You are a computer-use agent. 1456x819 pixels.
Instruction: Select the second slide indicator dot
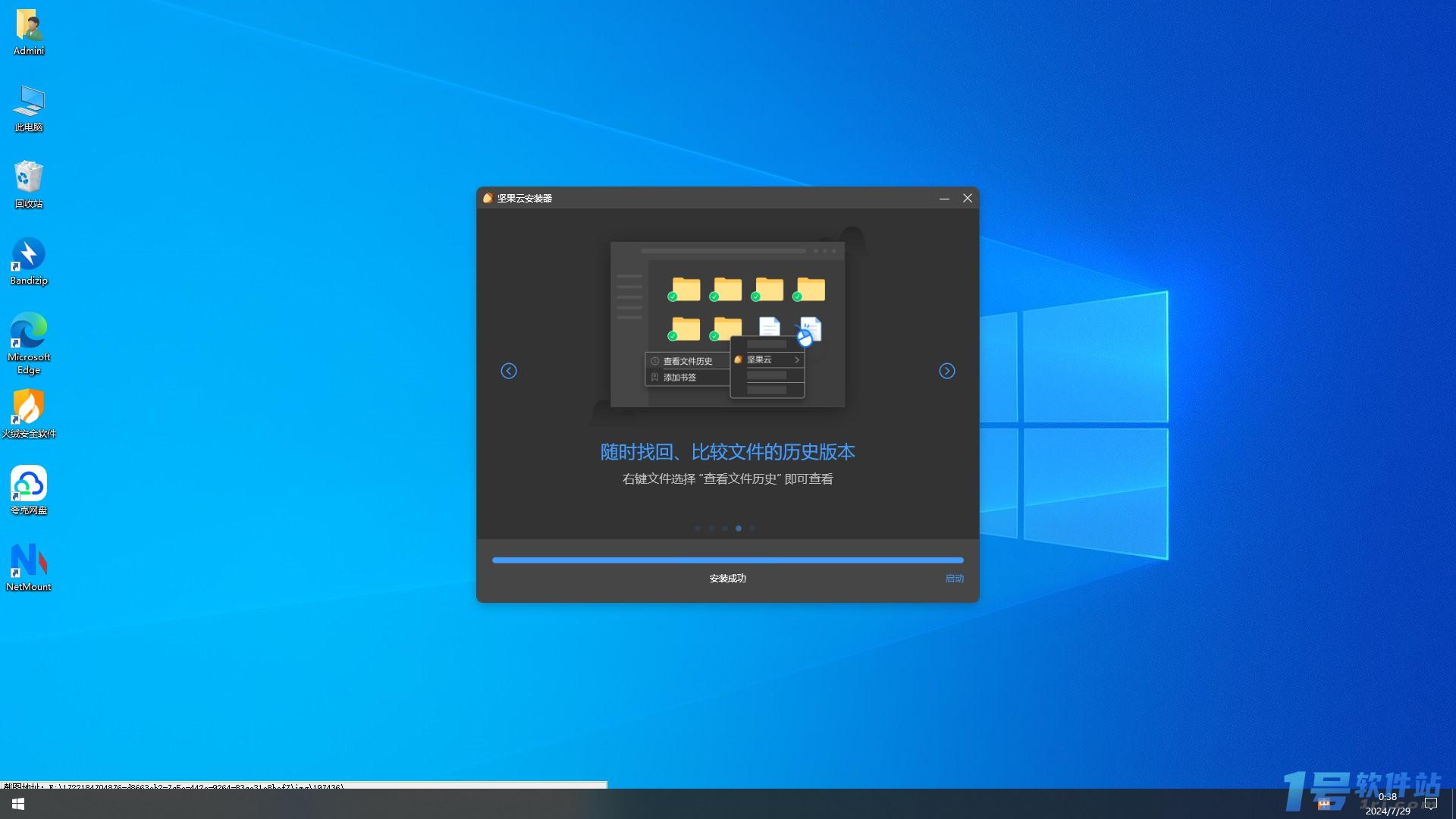[x=711, y=529]
